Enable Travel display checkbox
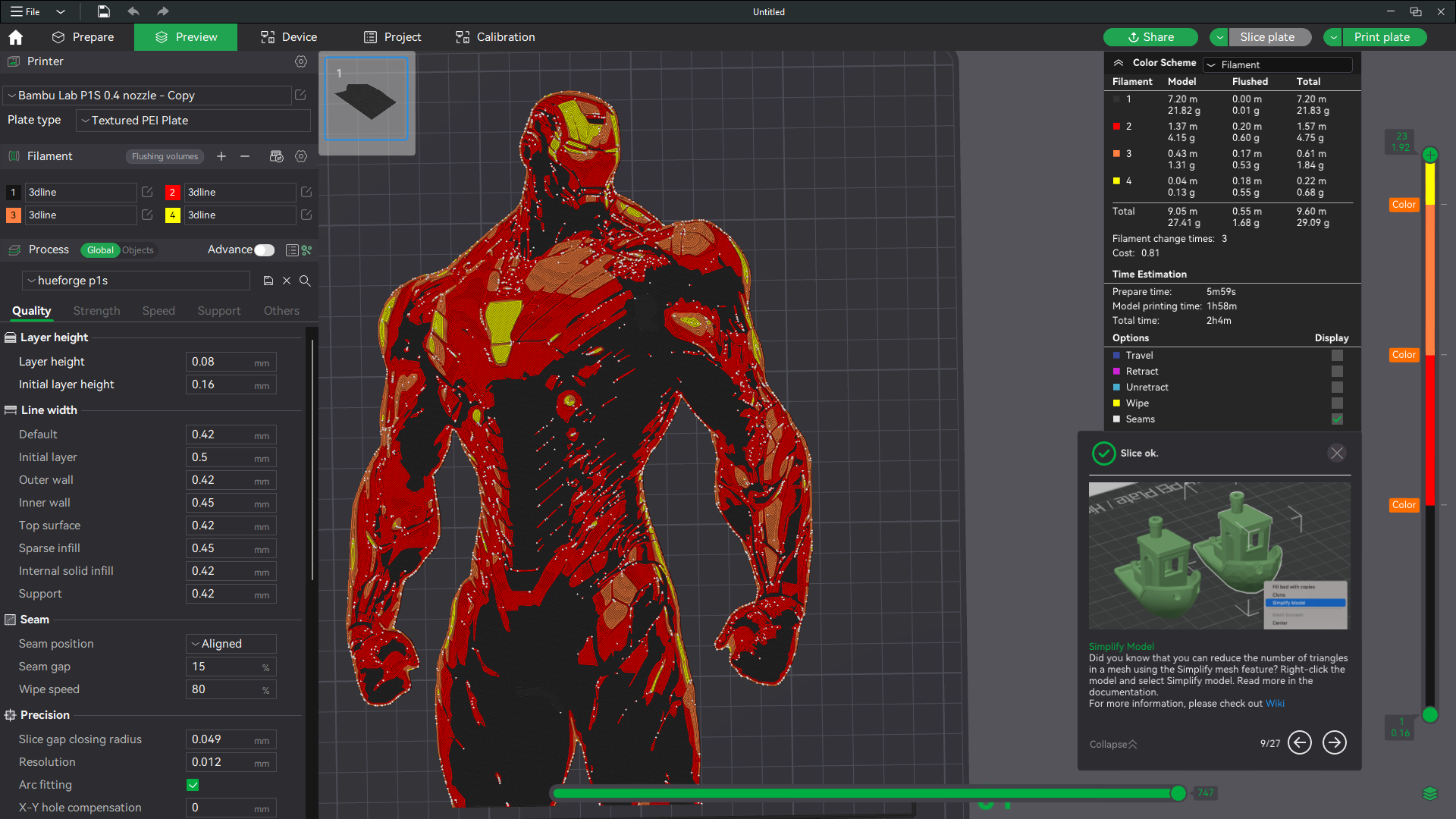Screen dimensions: 1456x819 pyautogui.click(x=1337, y=356)
